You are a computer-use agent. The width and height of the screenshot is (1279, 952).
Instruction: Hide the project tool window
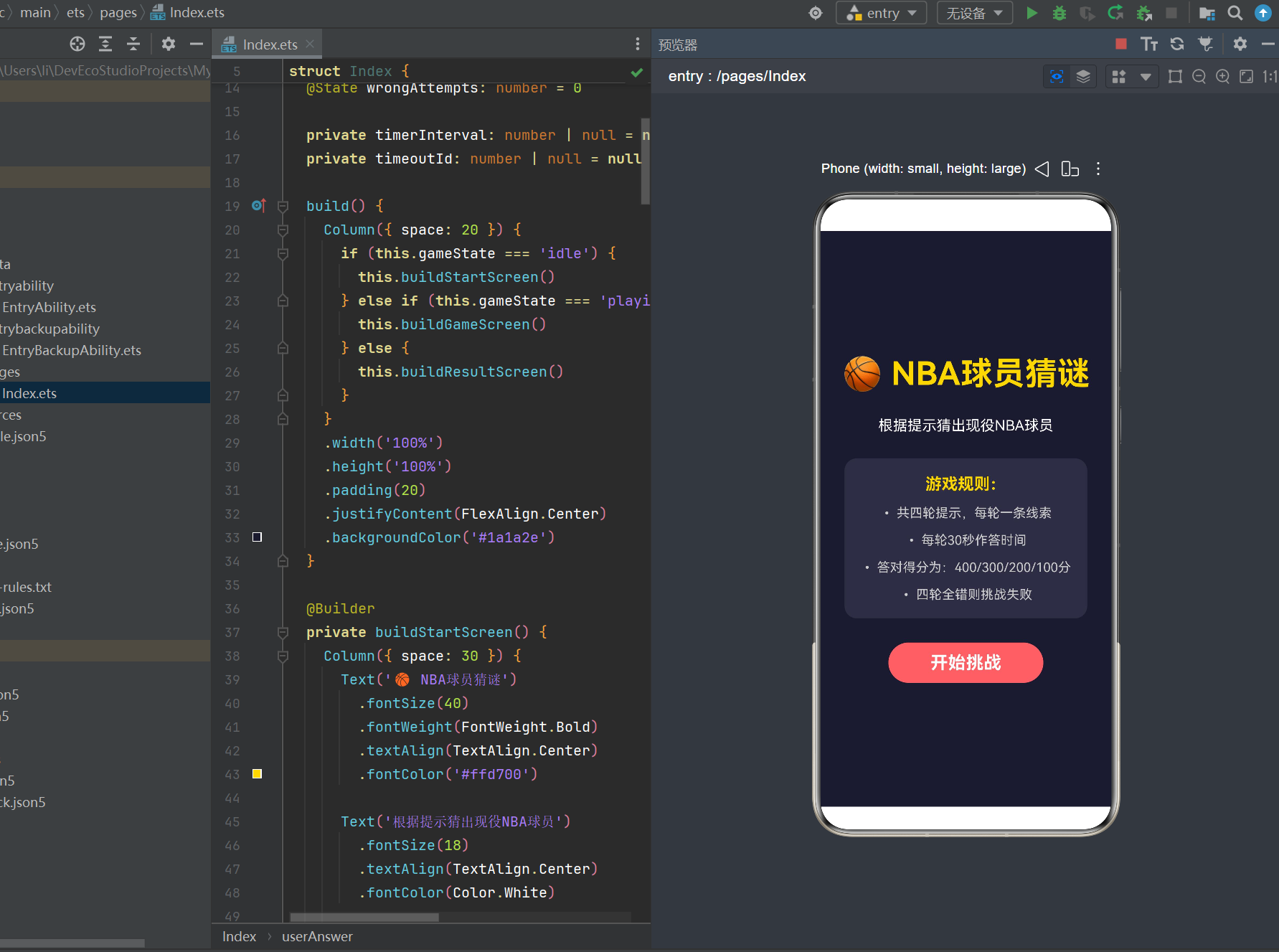tap(197, 44)
